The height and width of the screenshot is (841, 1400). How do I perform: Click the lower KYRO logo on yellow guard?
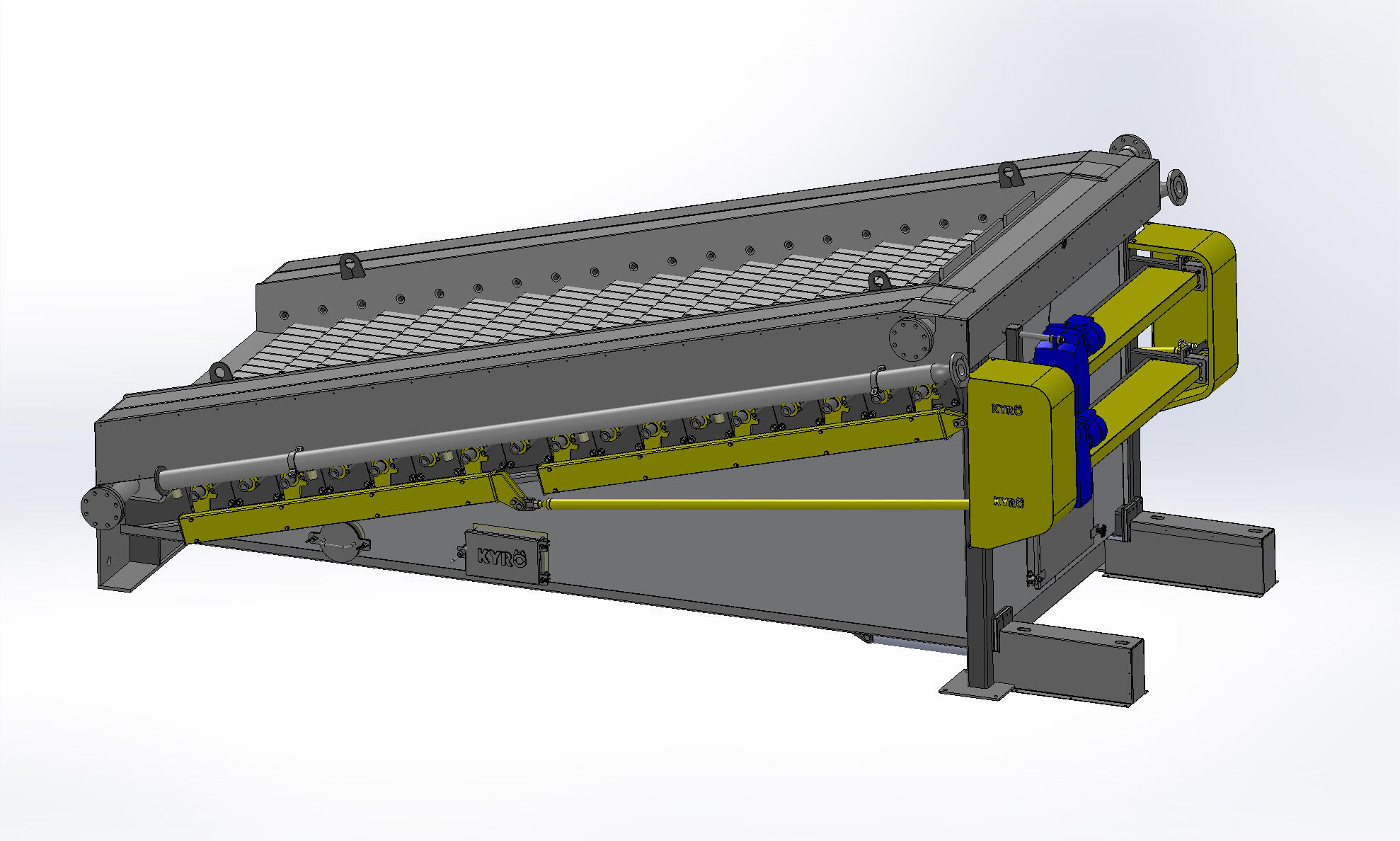1008,502
